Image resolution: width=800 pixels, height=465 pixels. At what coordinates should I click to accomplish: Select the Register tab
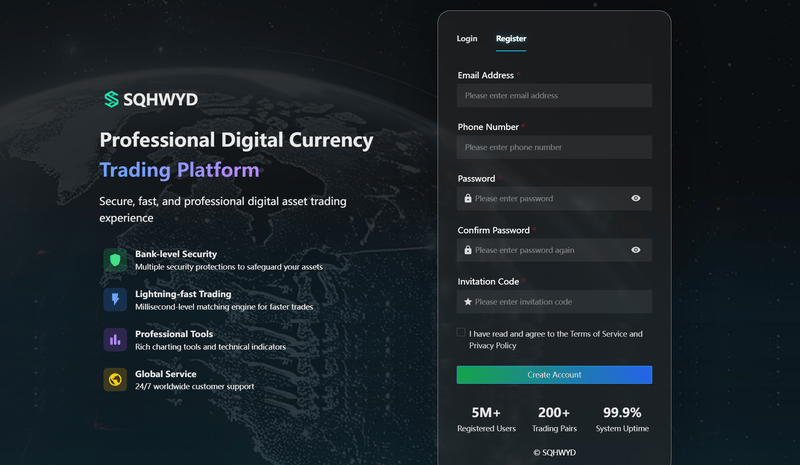(511, 39)
